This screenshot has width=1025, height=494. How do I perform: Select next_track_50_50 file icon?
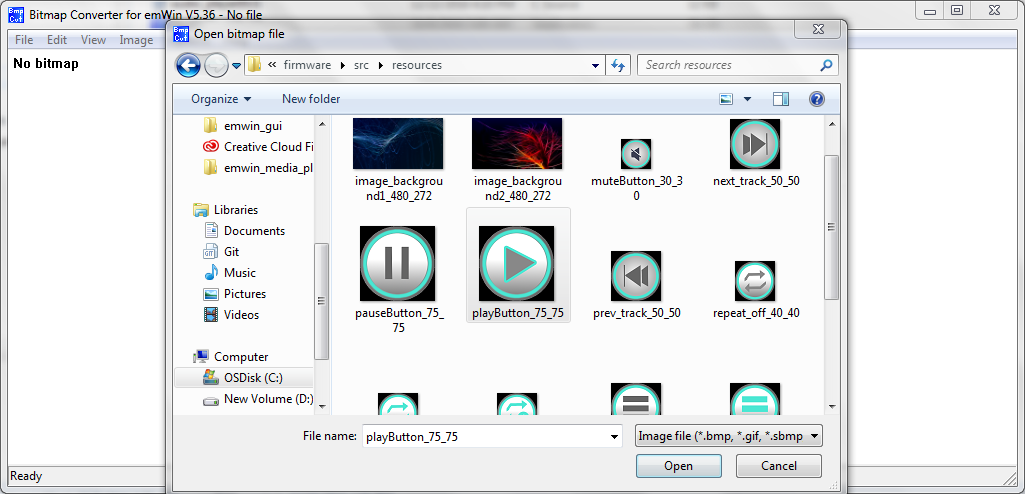pos(755,144)
